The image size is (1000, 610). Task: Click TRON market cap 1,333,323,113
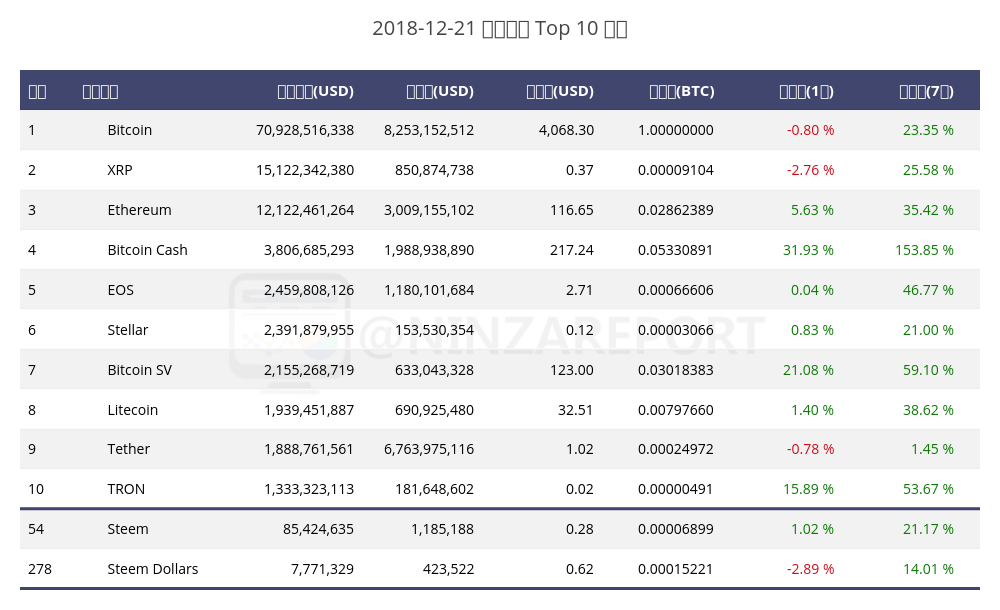[x=309, y=489]
